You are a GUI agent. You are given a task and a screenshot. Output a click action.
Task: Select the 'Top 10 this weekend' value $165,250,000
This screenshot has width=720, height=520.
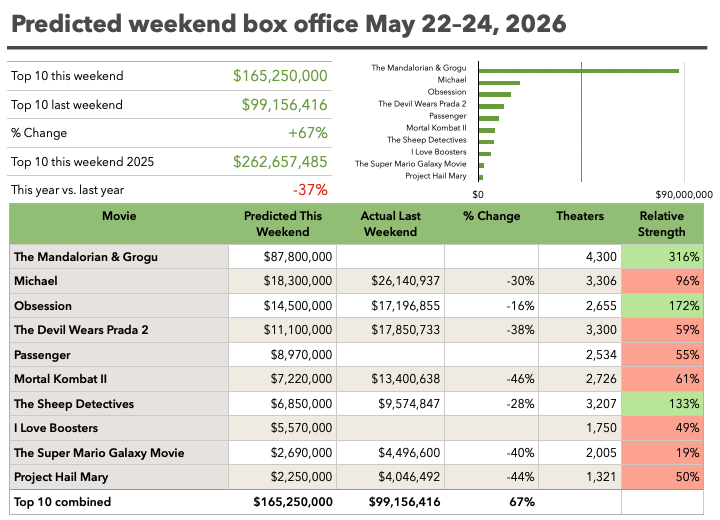click(280, 76)
